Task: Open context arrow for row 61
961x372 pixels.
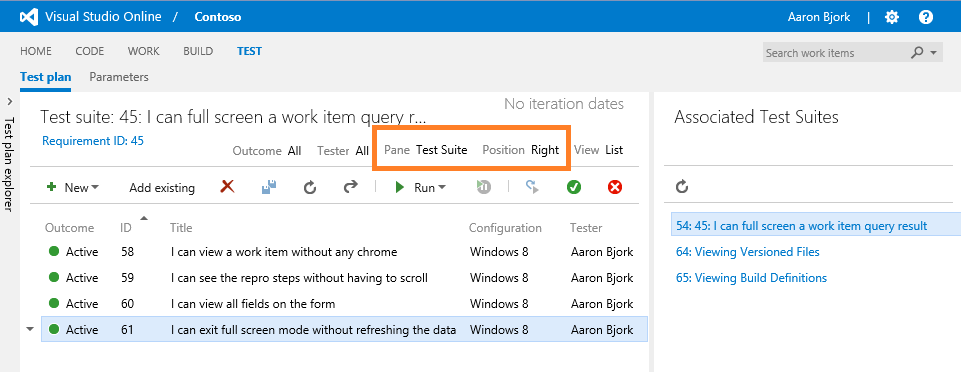Action: [30, 329]
